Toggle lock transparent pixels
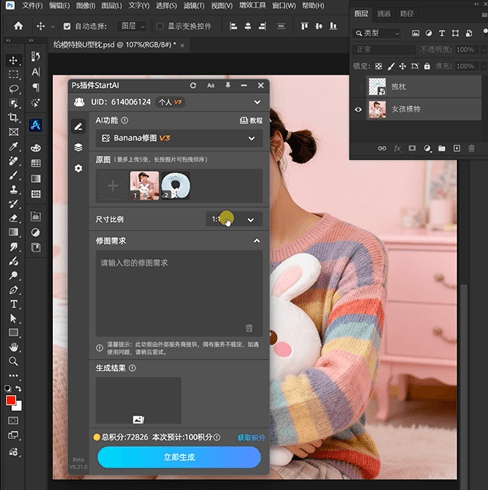 click(x=378, y=66)
